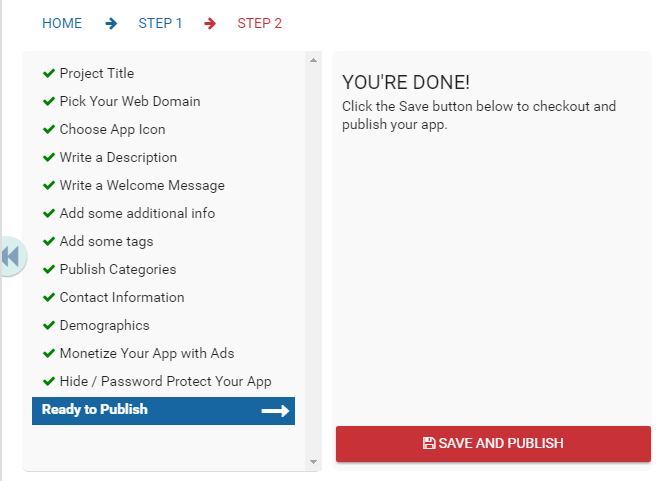Viewport: 661px width, 481px height.
Task: Click green checkmark beside Project Title
Action: coord(49,73)
